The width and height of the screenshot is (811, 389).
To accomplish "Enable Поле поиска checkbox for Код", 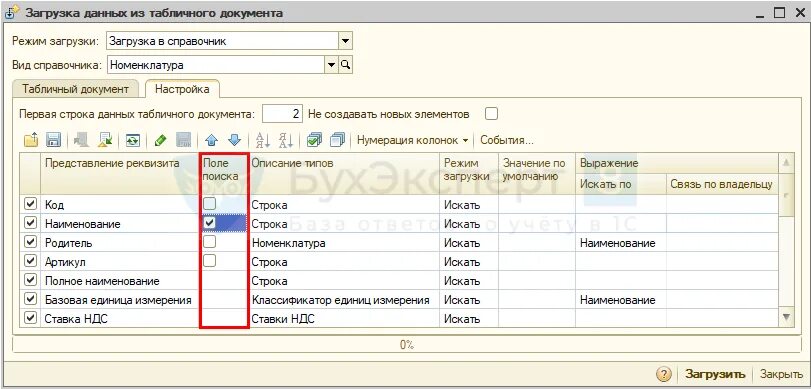I will pos(209,204).
